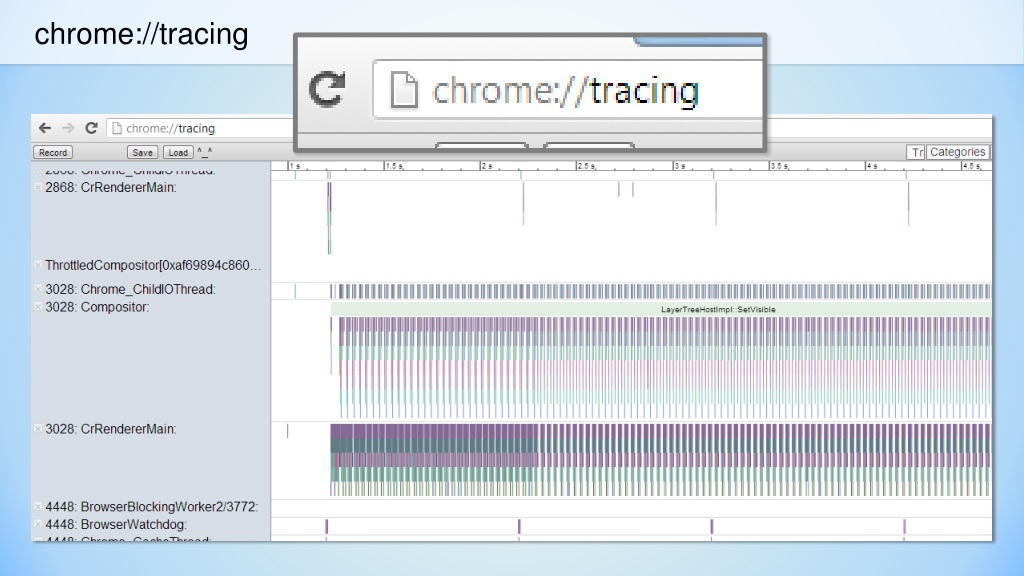Viewport: 1024px width, 576px height.
Task: Select BrowserWatchdog slice near 2.2 s
Action: [x=519, y=526]
